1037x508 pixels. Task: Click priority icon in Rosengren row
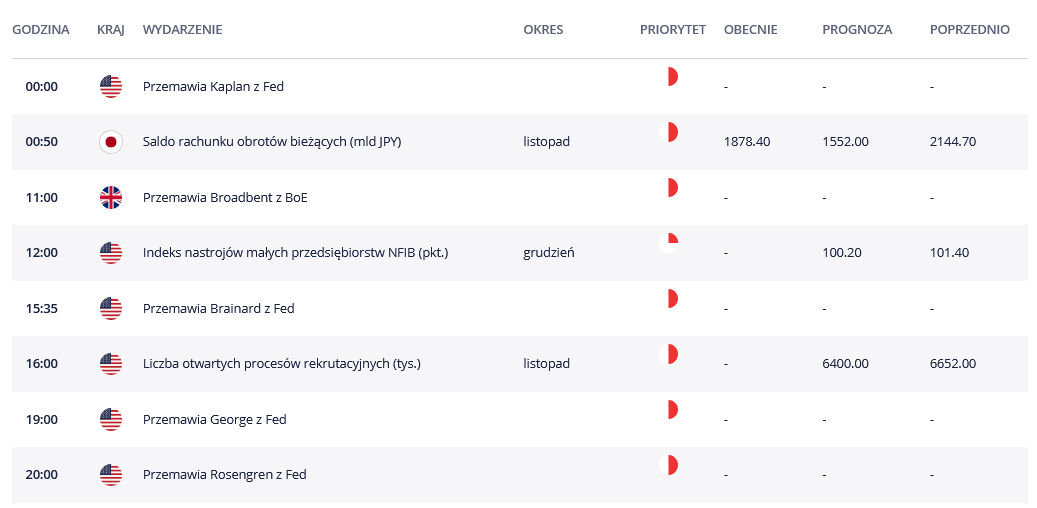pos(669,465)
